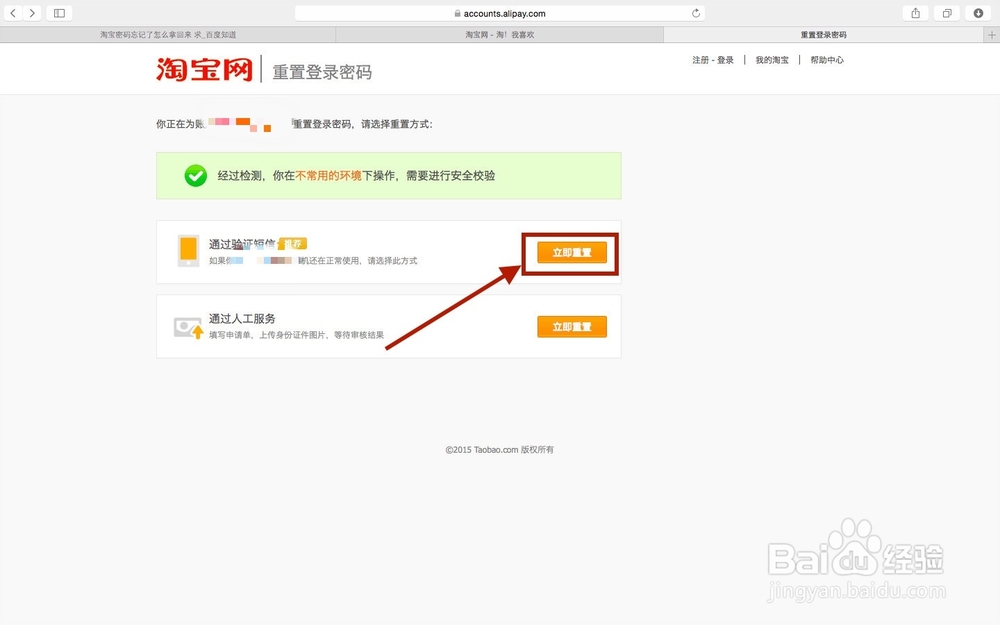Open the 帮助中心 link
The width and height of the screenshot is (1000, 625).
tap(828, 59)
